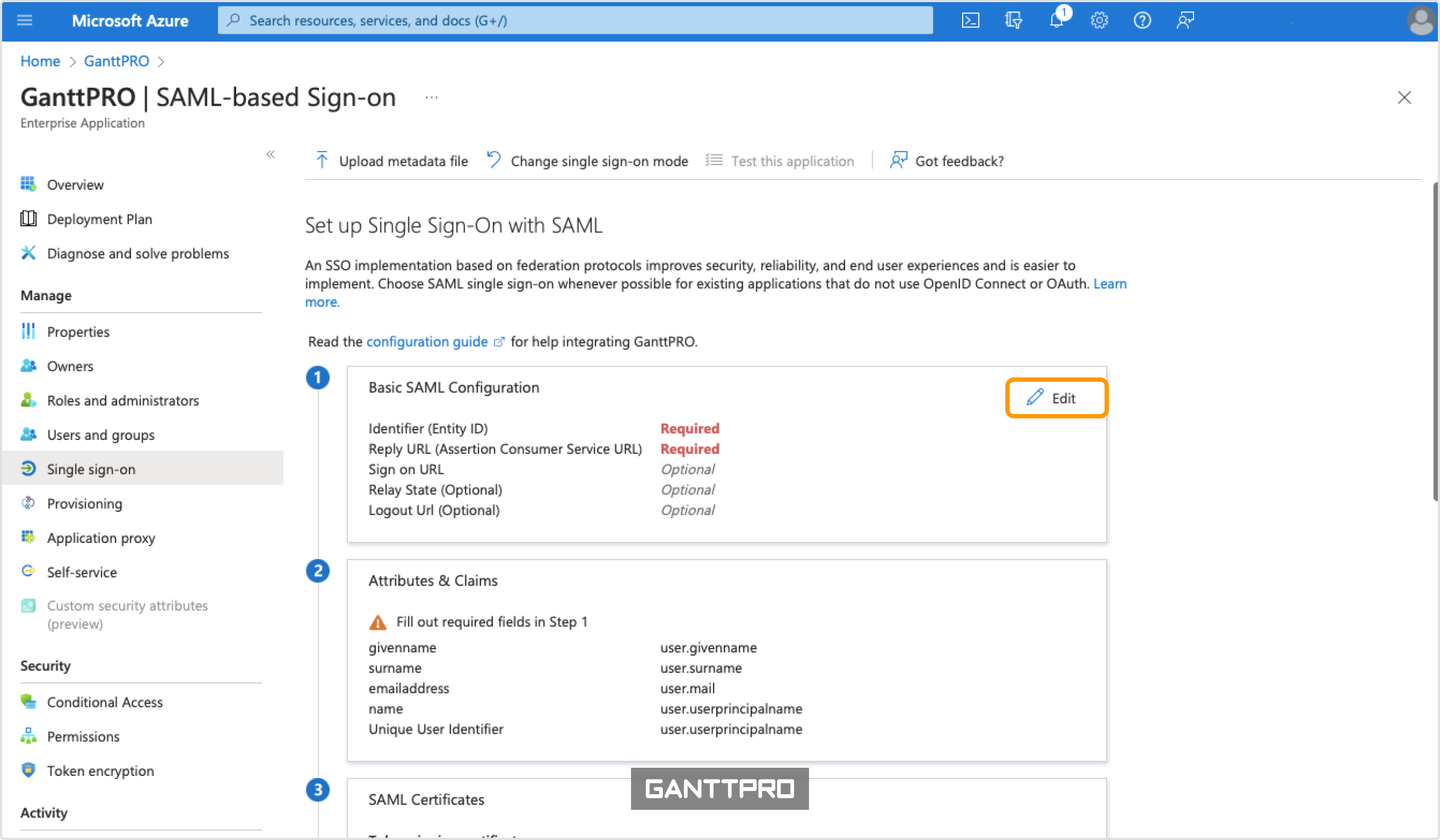Click the Token encryption shield icon

click(x=28, y=770)
